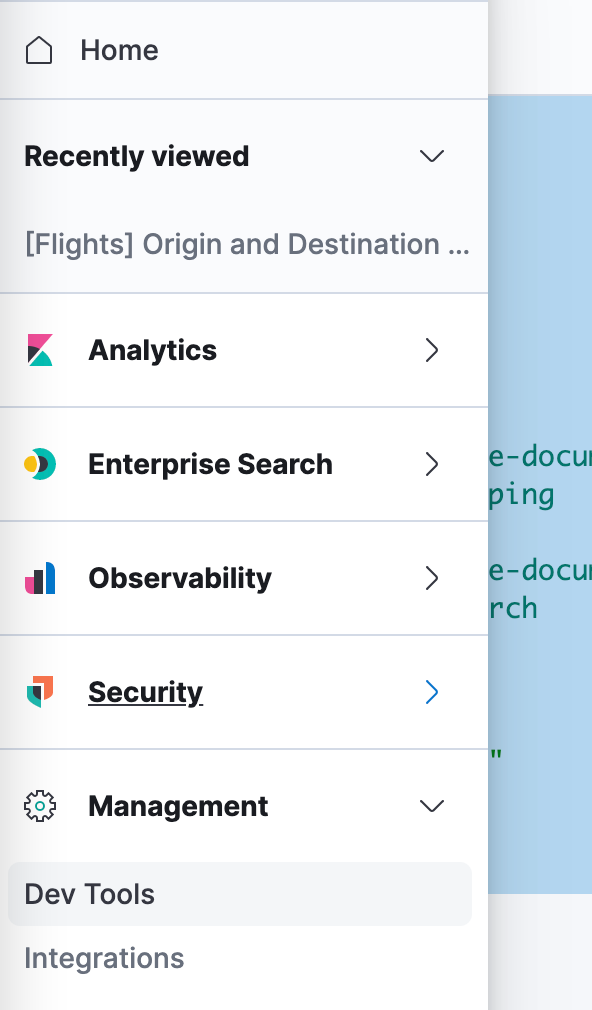Collapse the Management section chevron
This screenshot has width=592, height=1010.
coord(432,806)
